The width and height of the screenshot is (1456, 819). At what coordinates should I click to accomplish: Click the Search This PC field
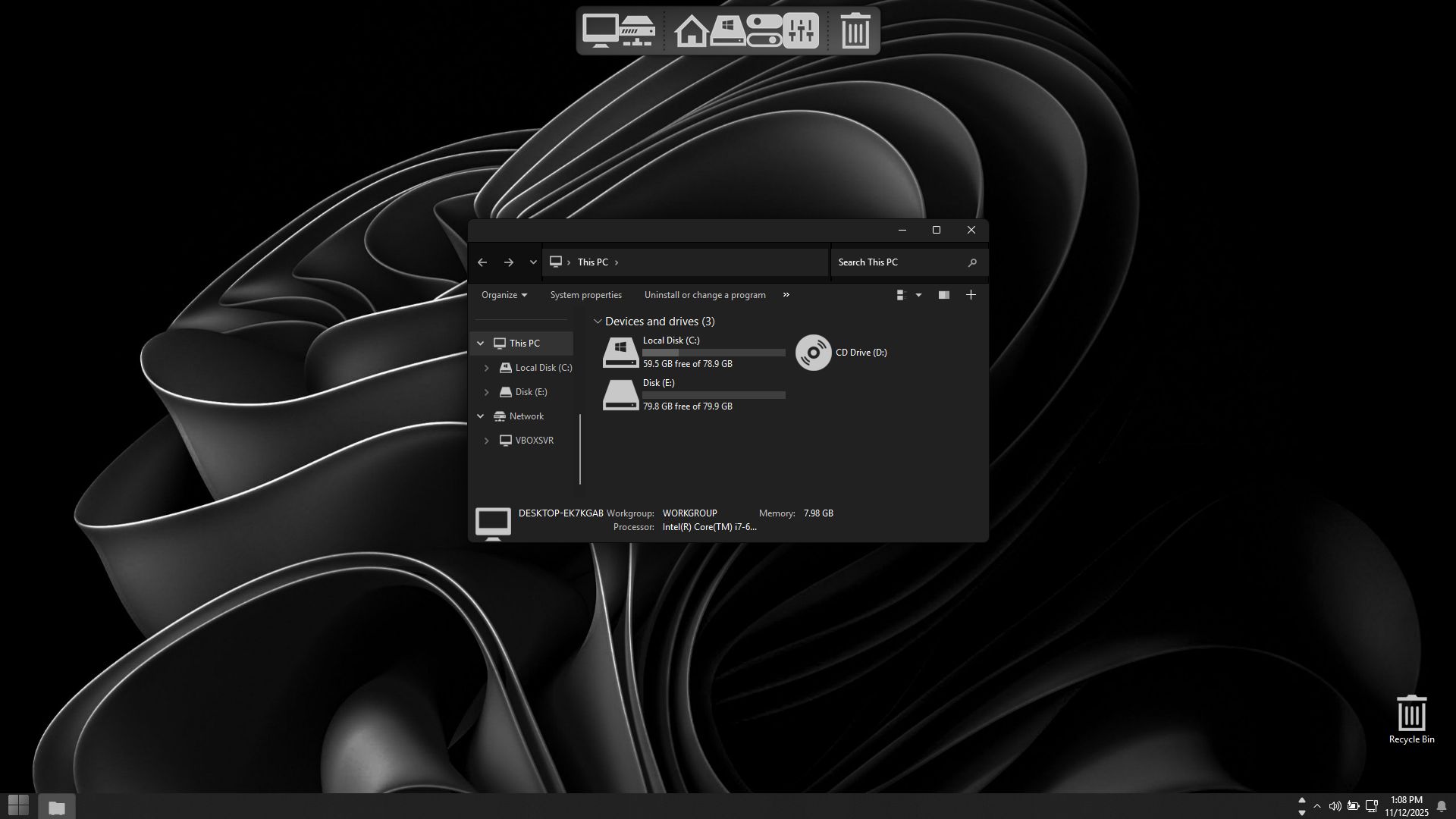899,262
